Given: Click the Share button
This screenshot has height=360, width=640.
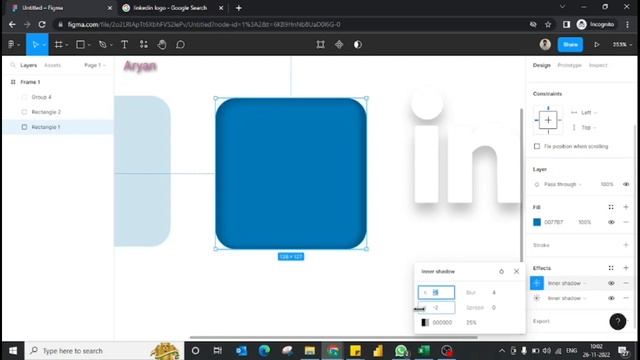Looking at the screenshot, I should click(570, 44).
